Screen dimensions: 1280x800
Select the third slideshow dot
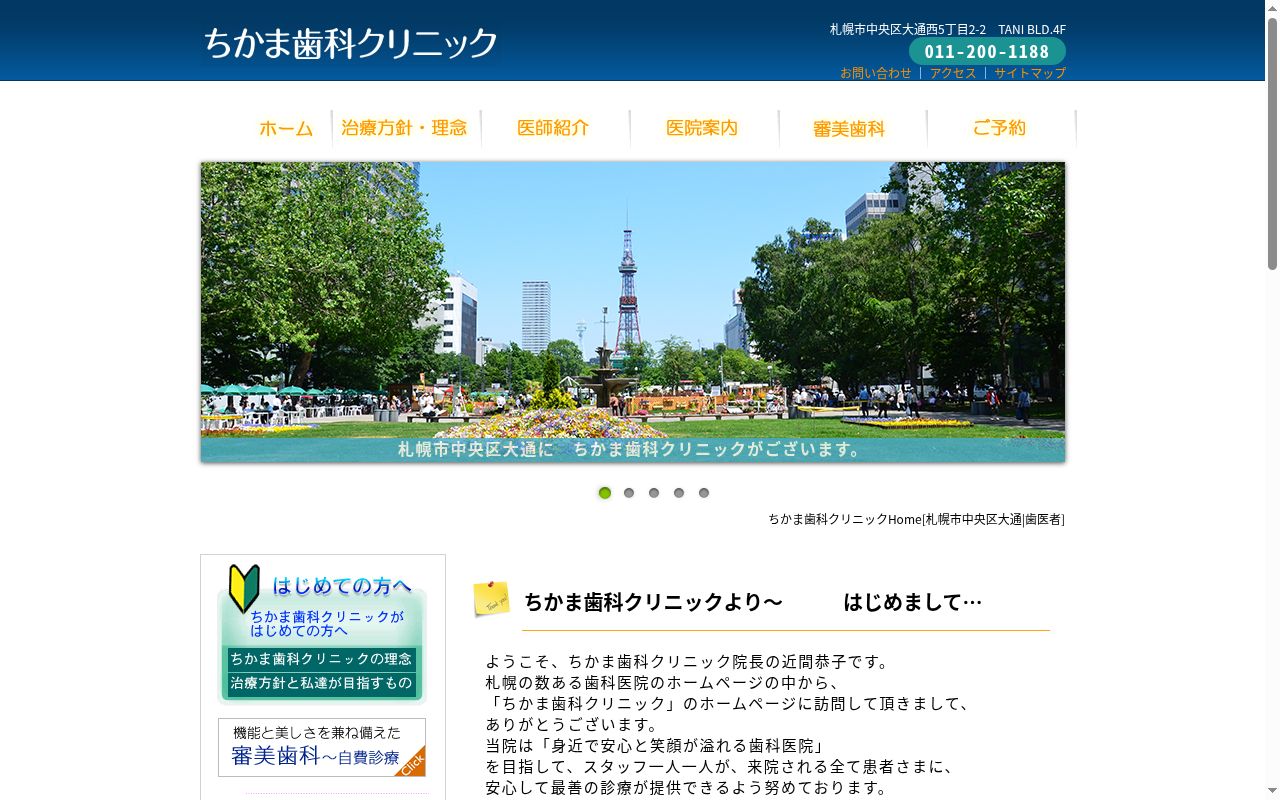[654, 493]
